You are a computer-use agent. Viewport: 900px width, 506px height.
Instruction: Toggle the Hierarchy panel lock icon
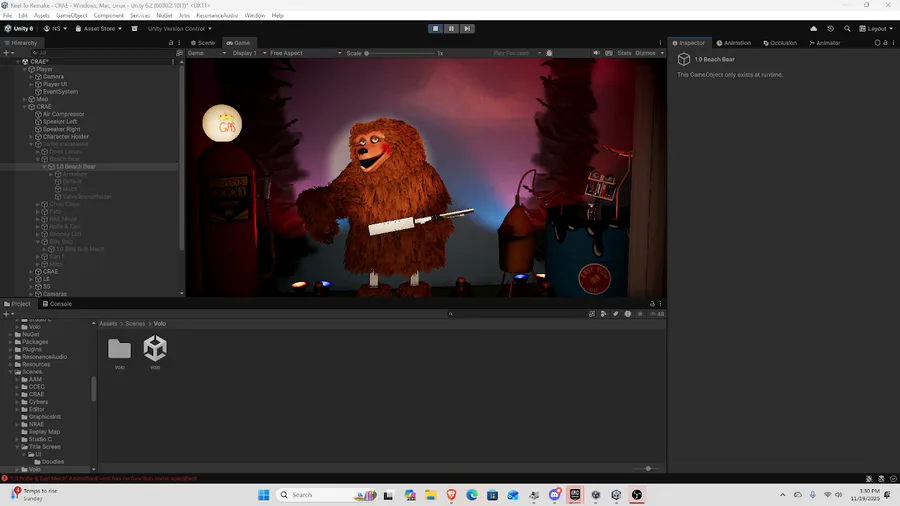click(170, 43)
